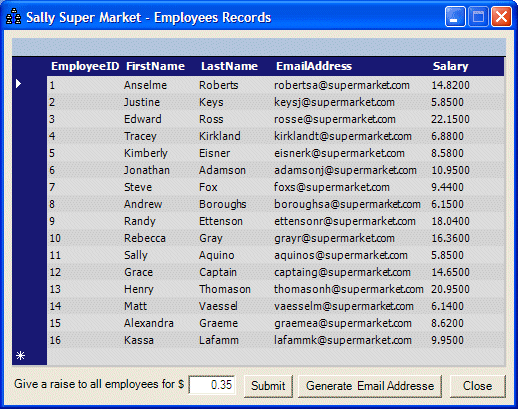Sort by the EmployeeID column header

(85, 66)
